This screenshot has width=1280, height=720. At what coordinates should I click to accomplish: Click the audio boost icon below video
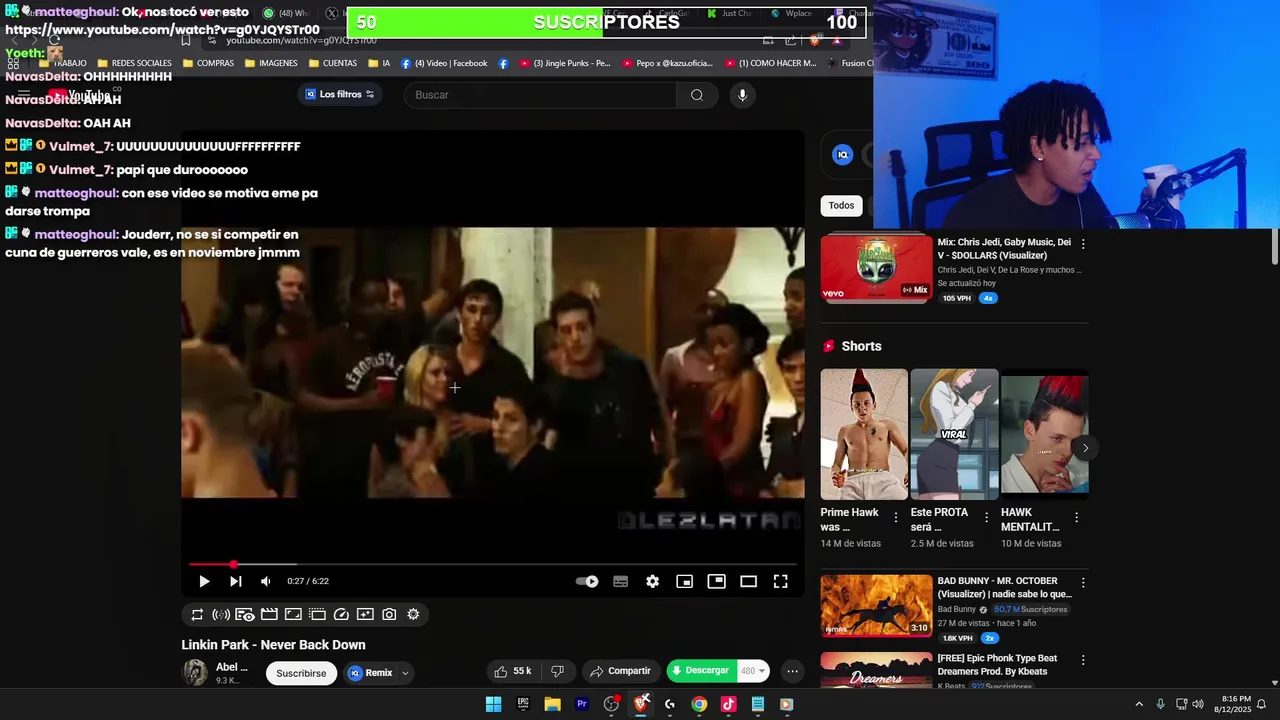coord(221,614)
